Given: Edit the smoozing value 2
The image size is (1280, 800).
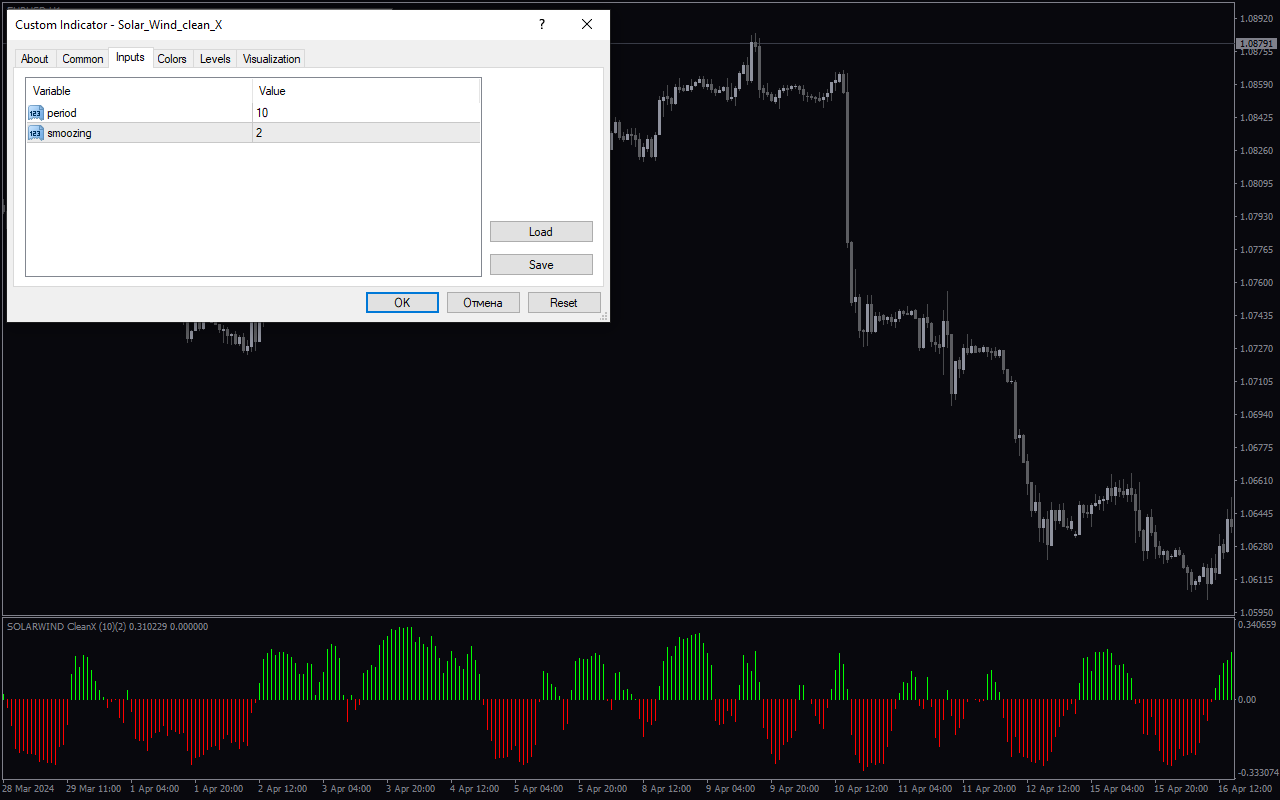Looking at the screenshot, I should tap(366, 133).
